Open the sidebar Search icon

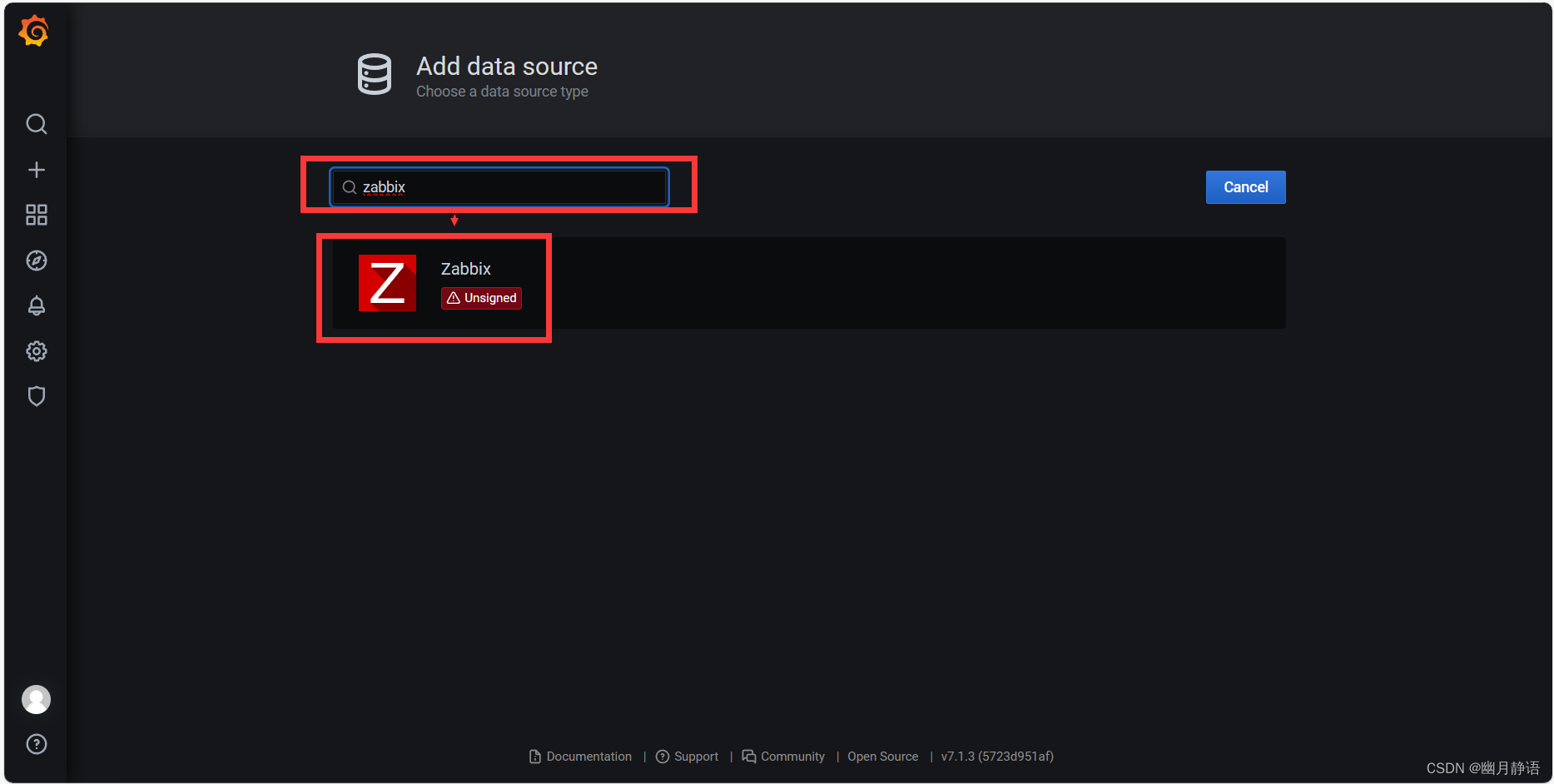click(36, 124)
